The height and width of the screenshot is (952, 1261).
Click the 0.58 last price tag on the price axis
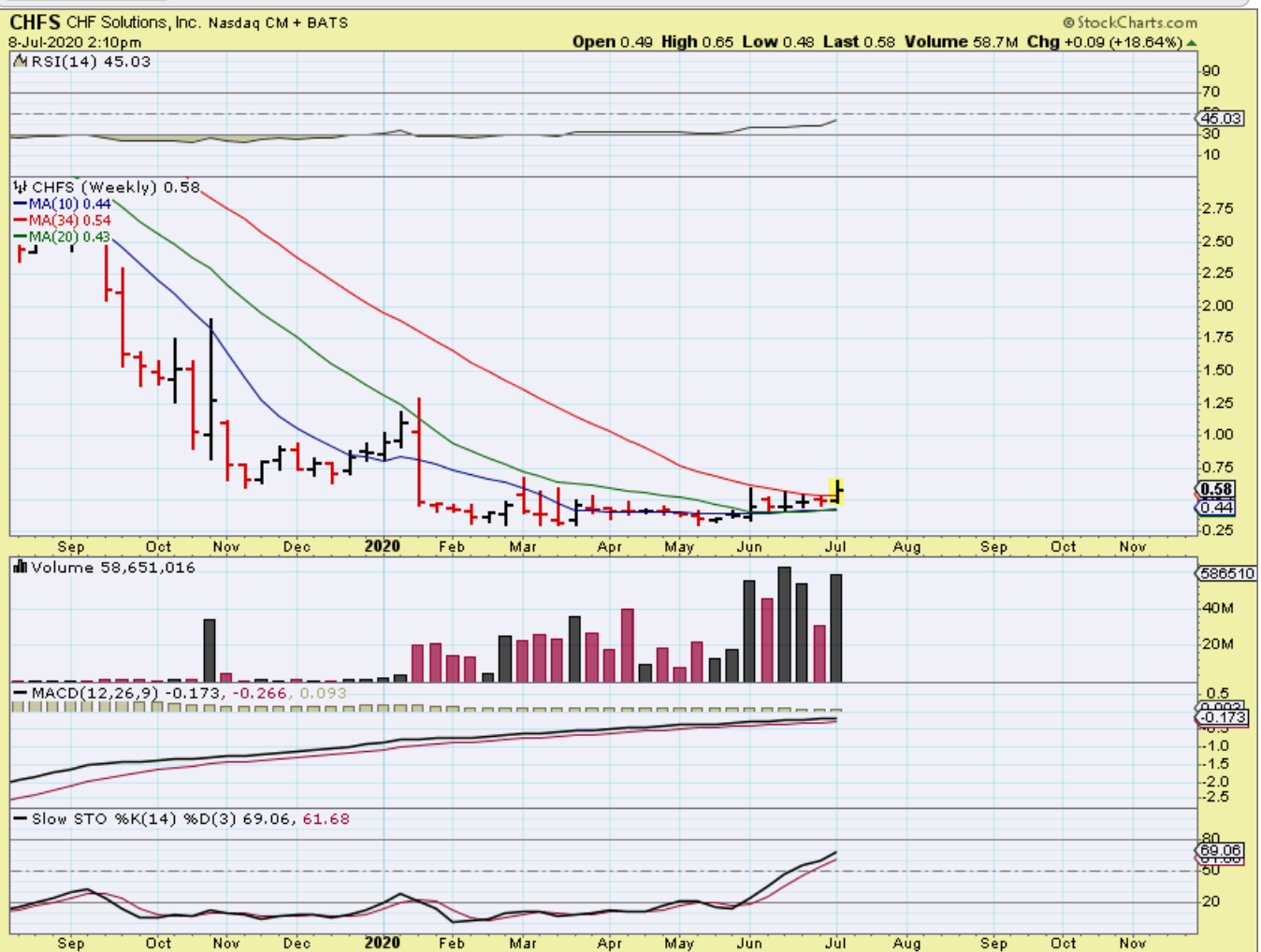click(x=1216, y=489)
